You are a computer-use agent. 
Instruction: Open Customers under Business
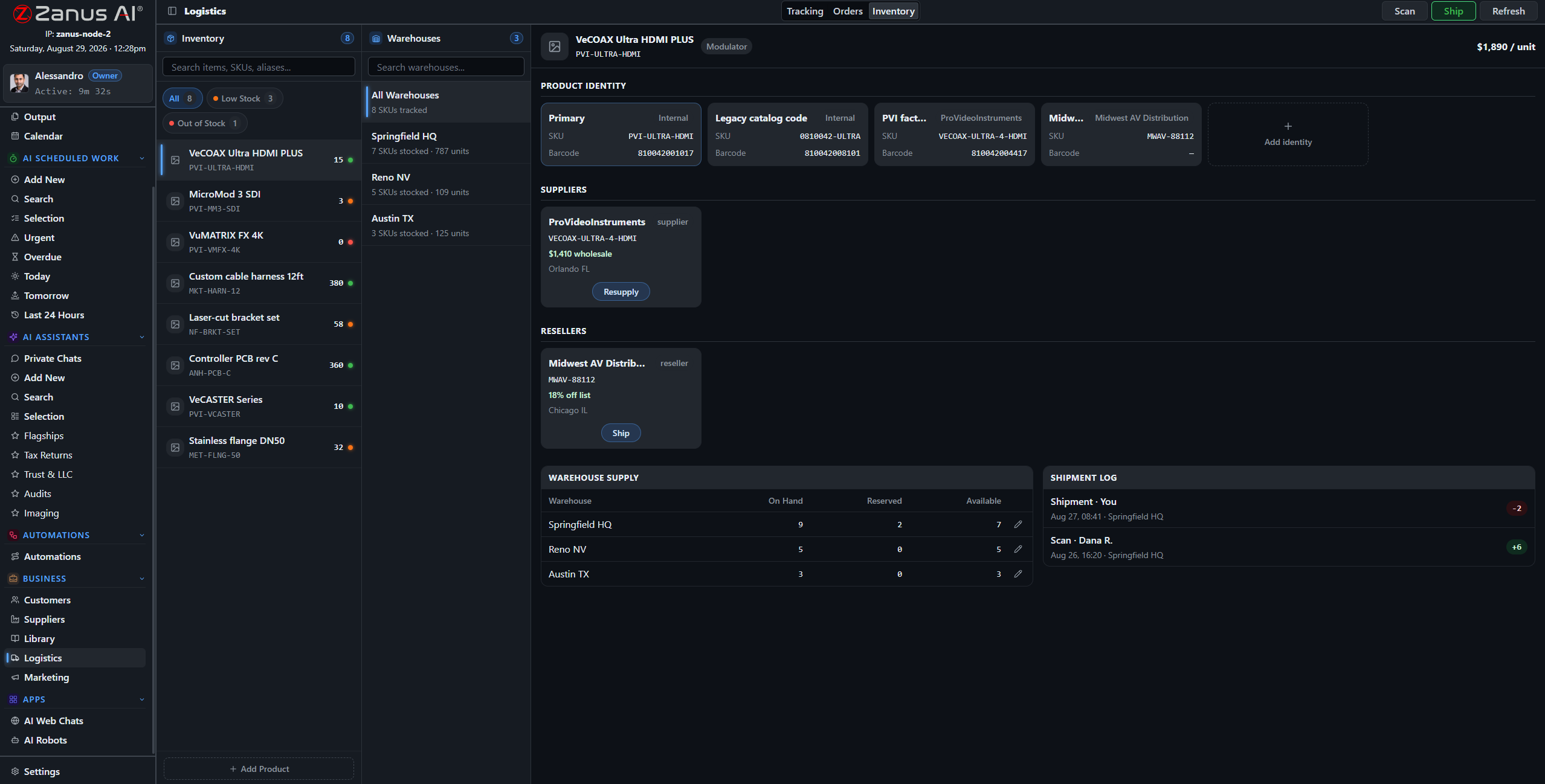point(76,600)
